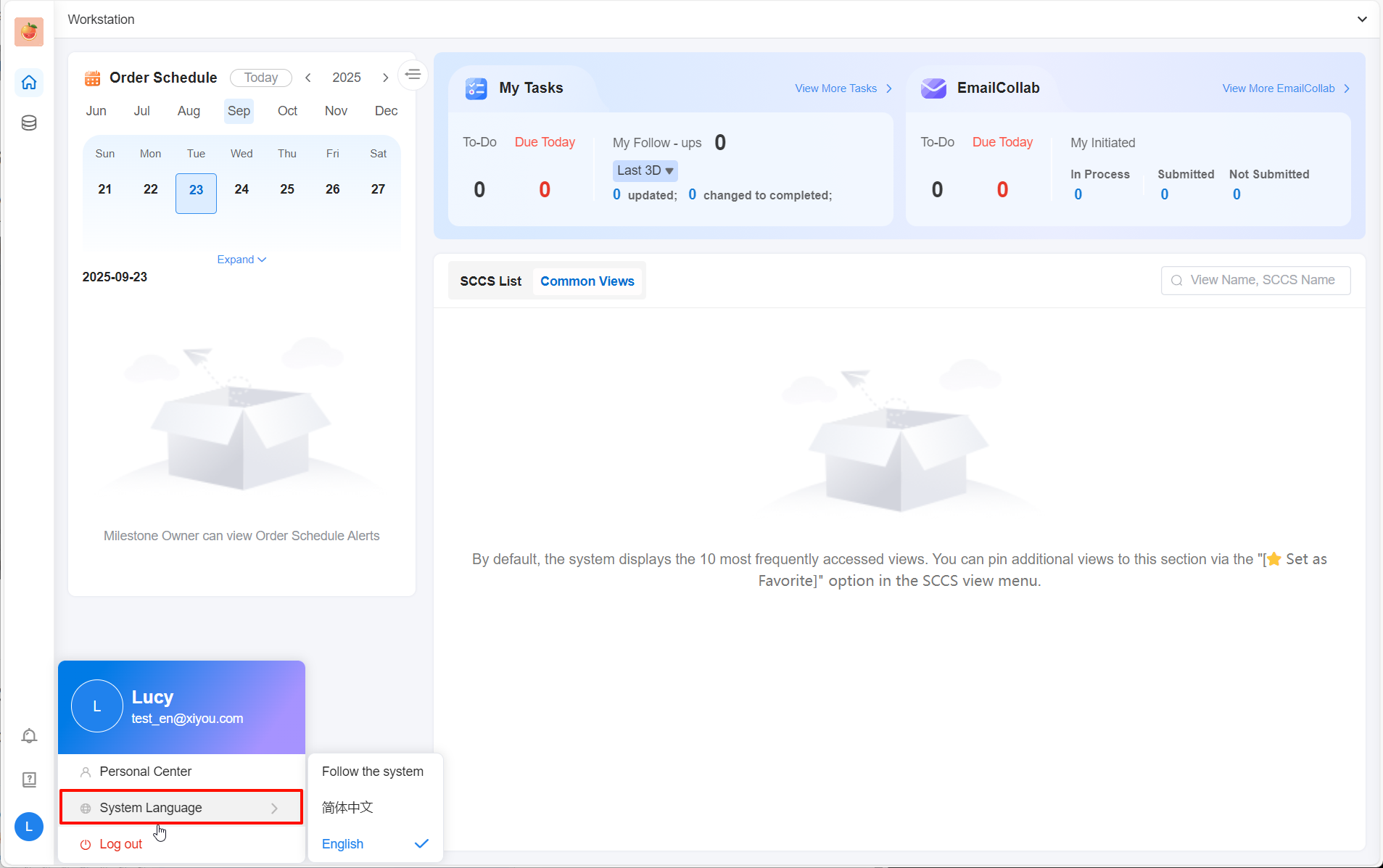Open Personal Center from user menu
This screenshot has height=868, width=1383.
146,772
